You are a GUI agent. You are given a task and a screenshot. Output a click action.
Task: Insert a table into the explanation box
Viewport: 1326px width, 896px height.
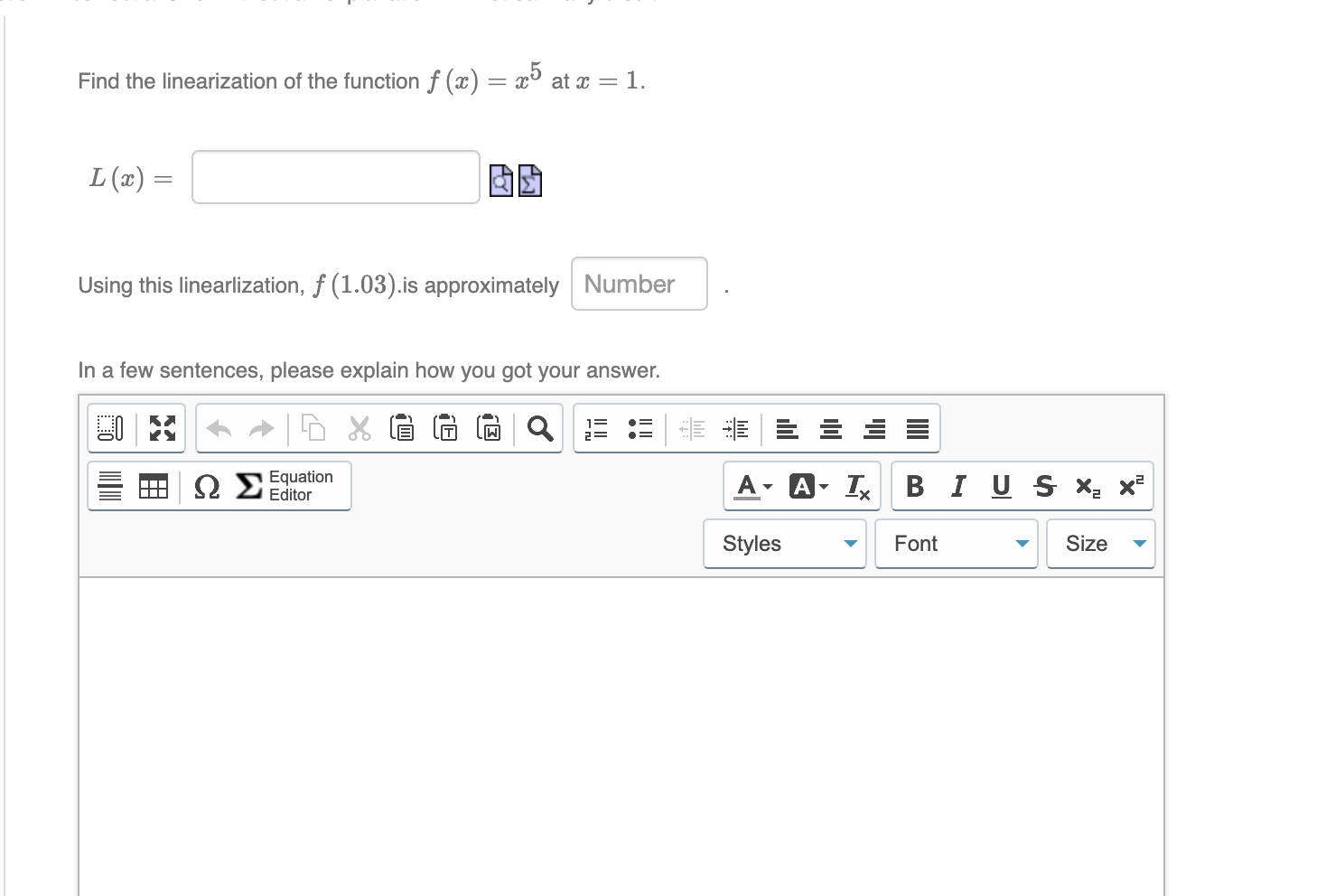(154, 486)
